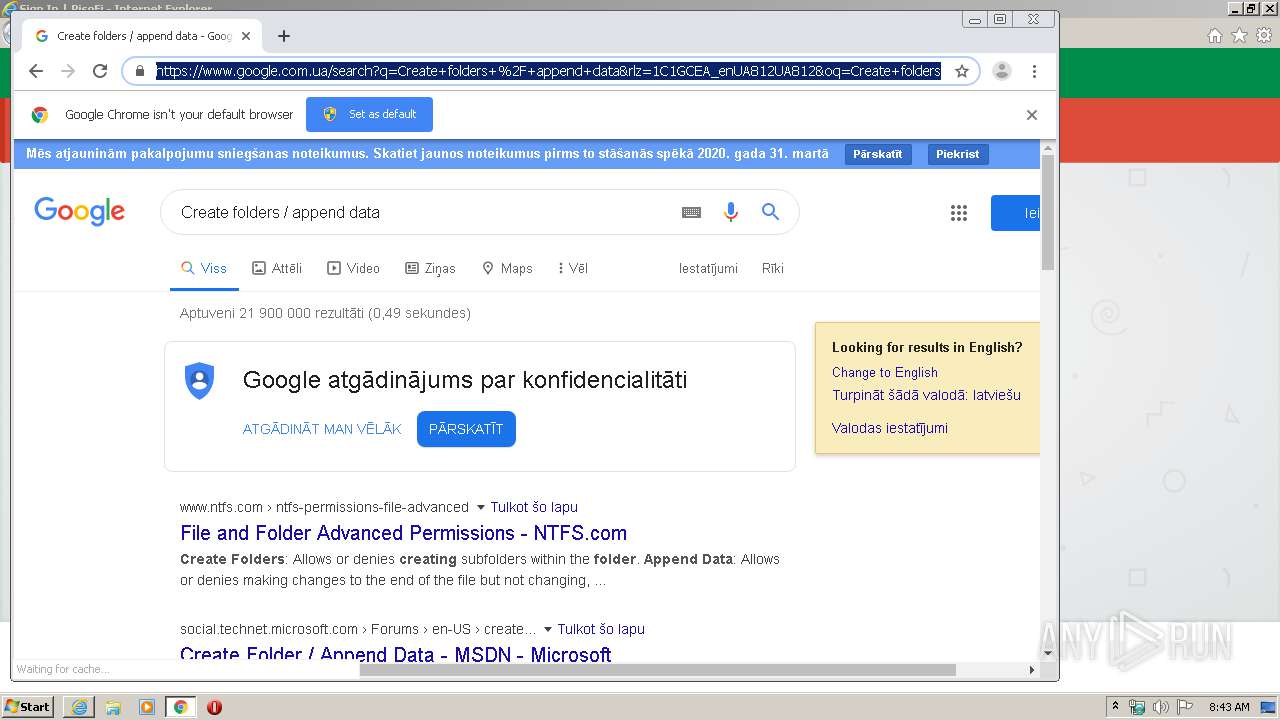Click Internet Explorer tools gear
The width and height of the screenshot is (1280, 720).
(1264, 36)
